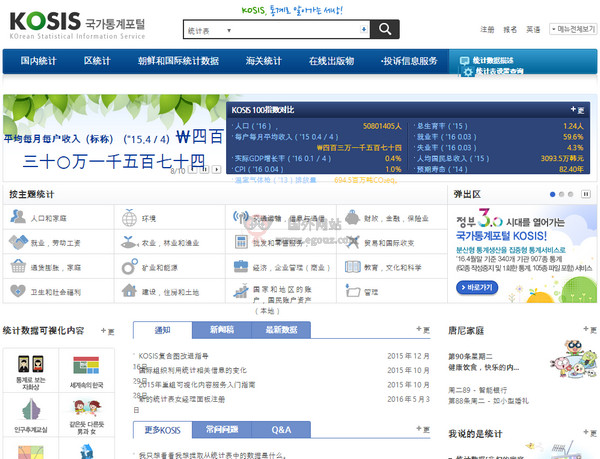Open the 人口和家庭 people icon
This screenshot has width=600, height=459.
pyautogui.click(x=18, y=217)
